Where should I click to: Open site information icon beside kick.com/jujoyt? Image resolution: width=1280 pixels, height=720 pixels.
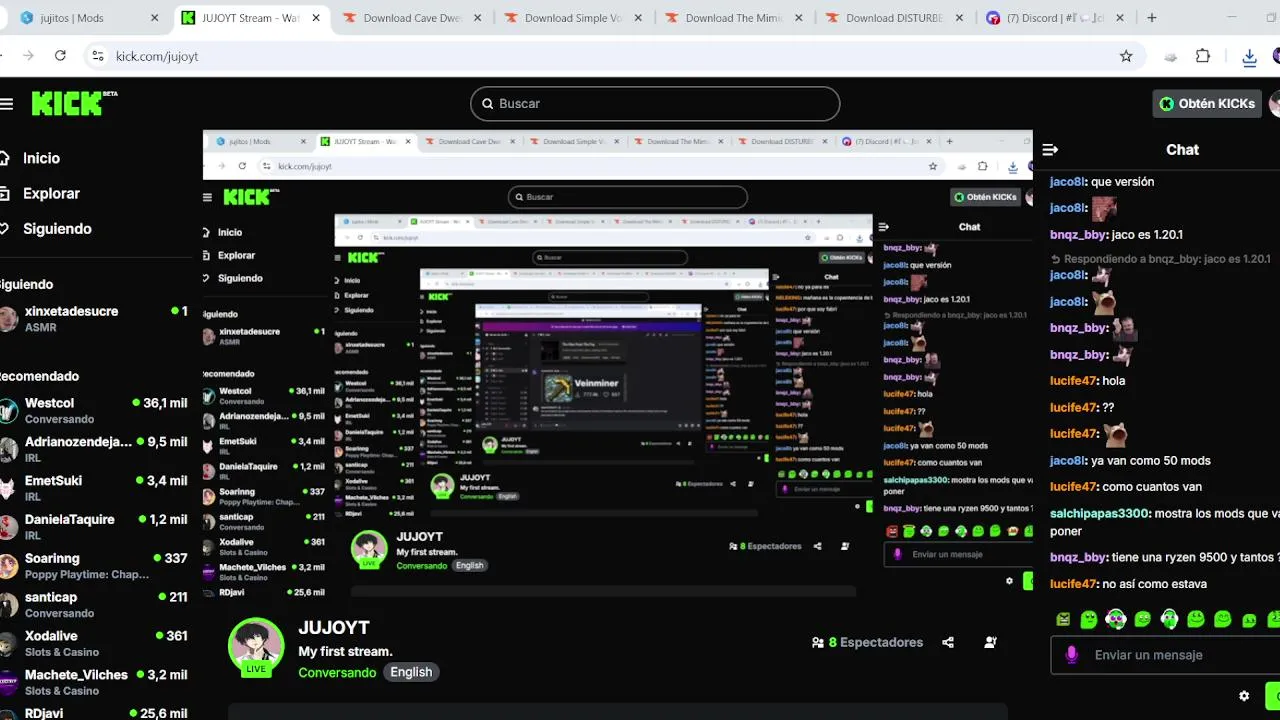(97, 56)
